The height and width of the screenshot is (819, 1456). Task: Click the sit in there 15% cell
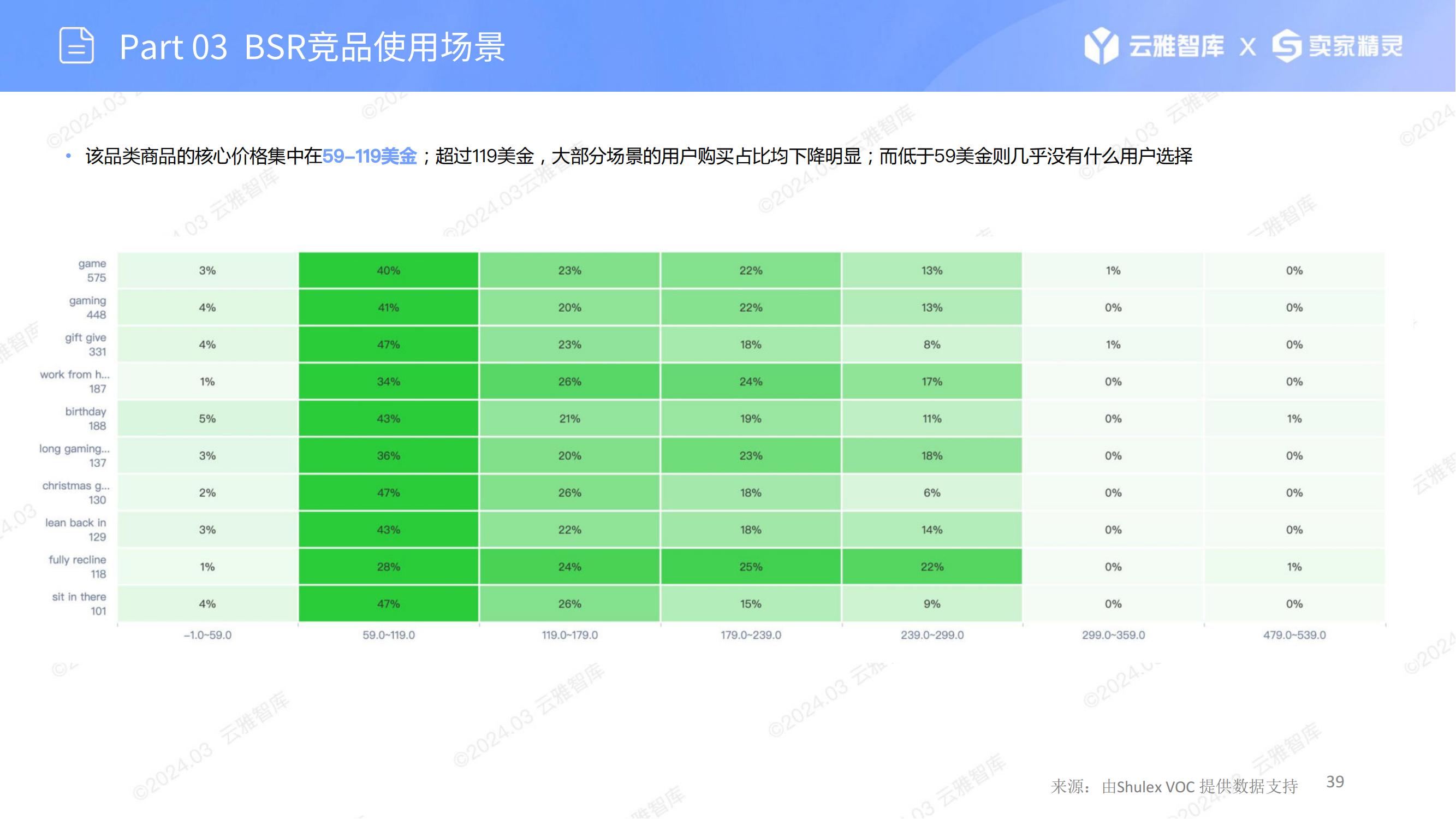751,604
